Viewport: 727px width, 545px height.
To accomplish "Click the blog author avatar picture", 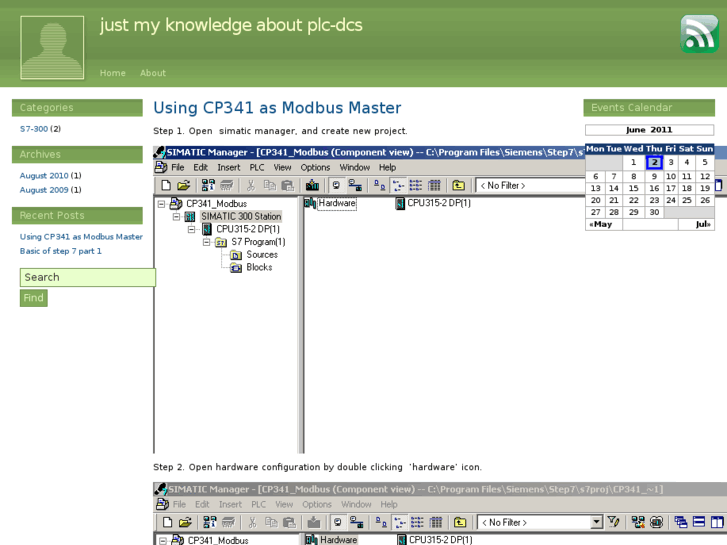I will 52,48.
